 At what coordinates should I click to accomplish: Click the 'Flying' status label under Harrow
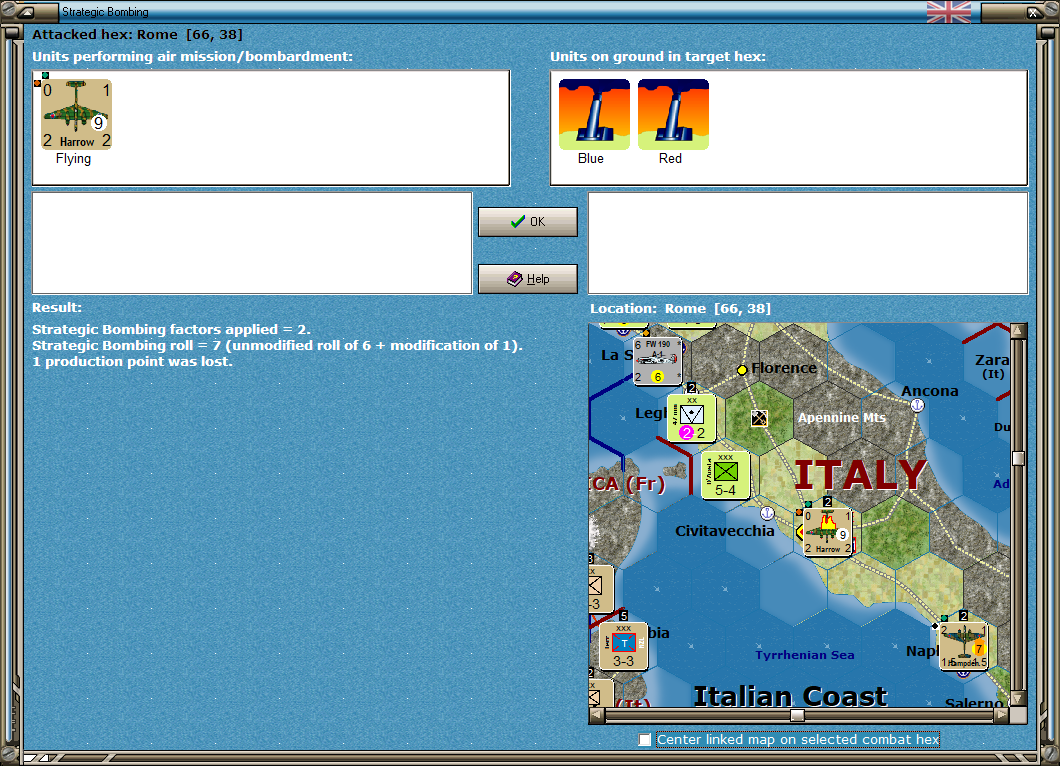(73, 158)
